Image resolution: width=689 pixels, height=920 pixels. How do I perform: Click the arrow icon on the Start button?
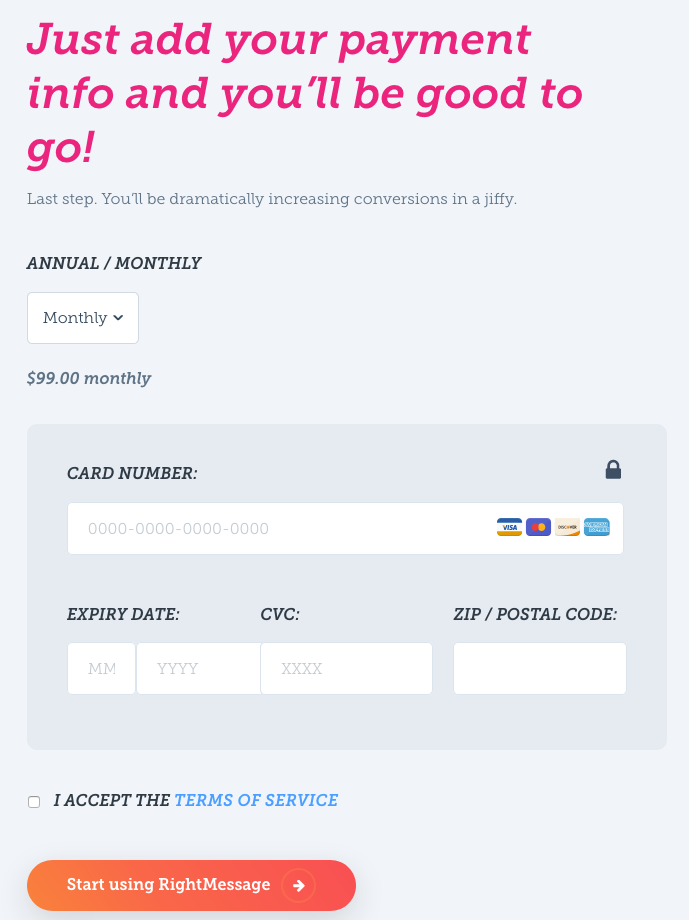click(x=299, y=885)
